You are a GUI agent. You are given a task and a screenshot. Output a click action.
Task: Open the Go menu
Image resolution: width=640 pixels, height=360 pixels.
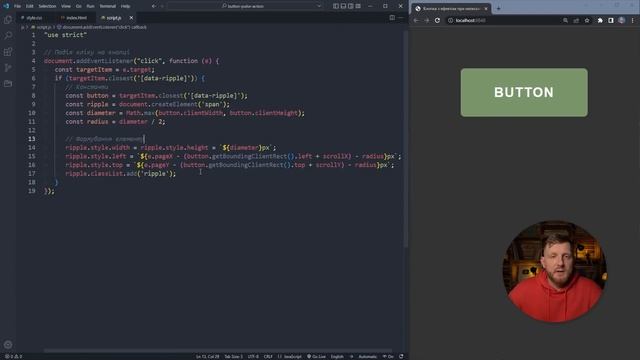point(78,6)
